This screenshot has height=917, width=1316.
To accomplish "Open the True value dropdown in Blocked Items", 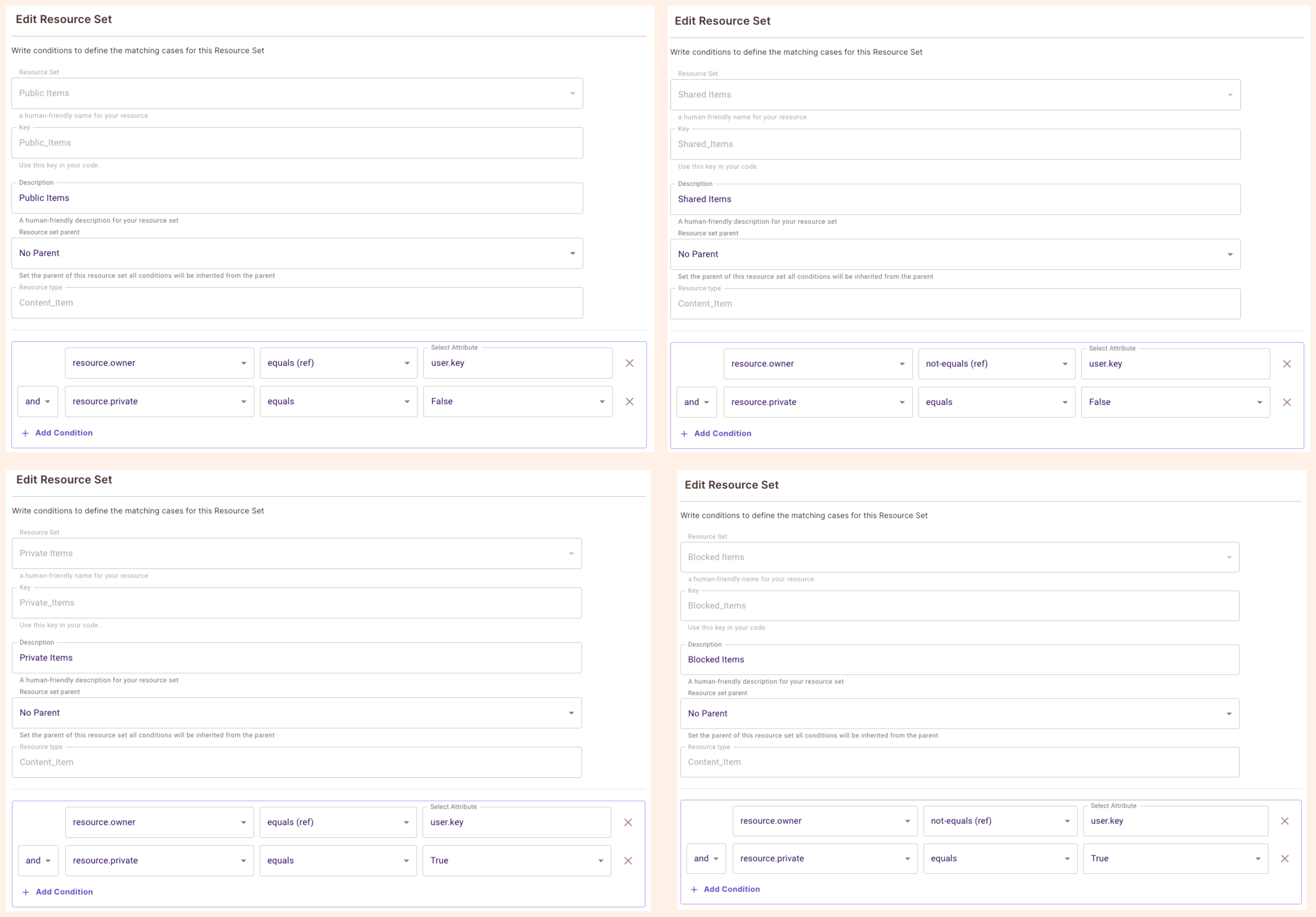I will tap(1176, 859).
